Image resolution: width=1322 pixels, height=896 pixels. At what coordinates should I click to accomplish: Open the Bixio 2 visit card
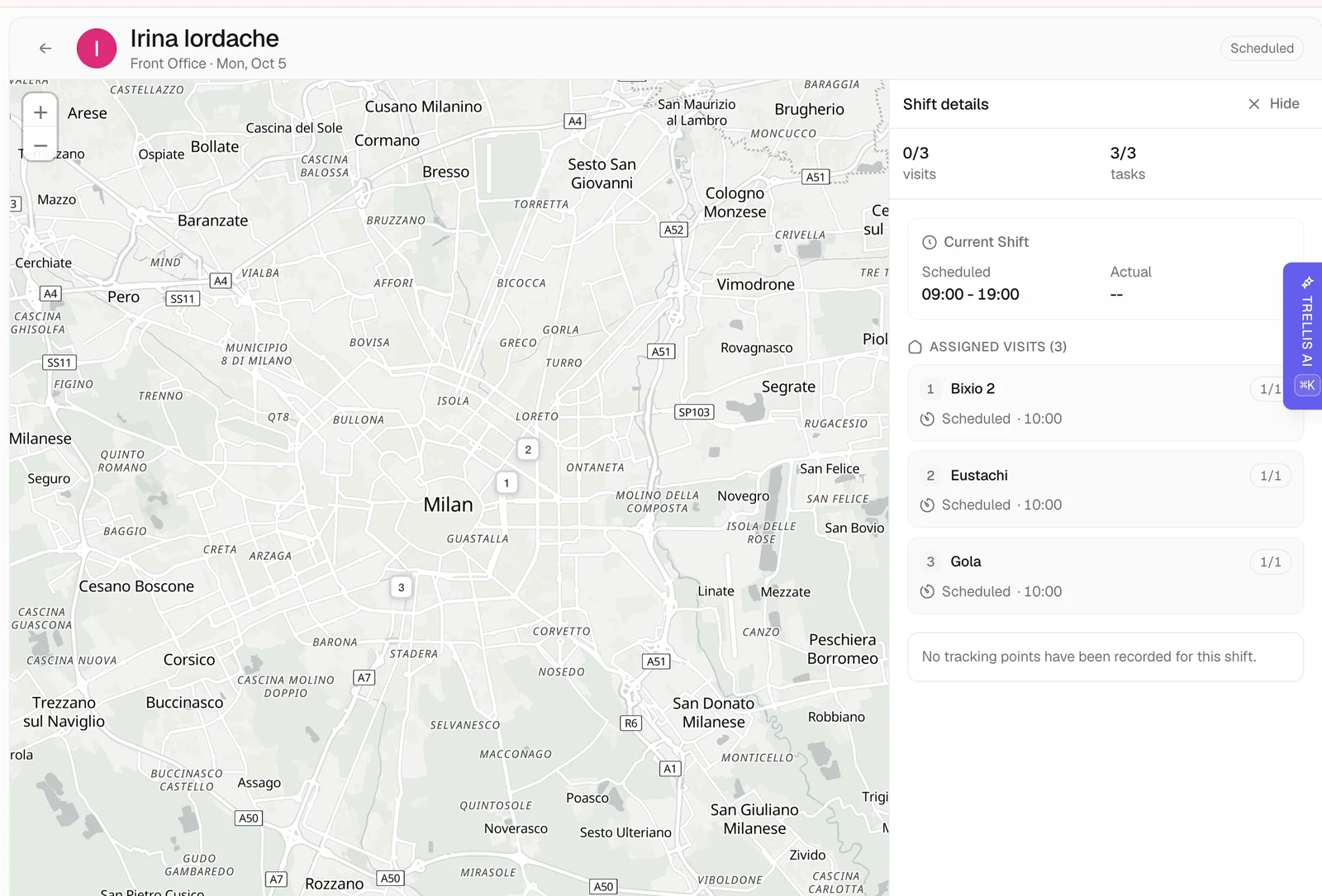(1105, 403)
